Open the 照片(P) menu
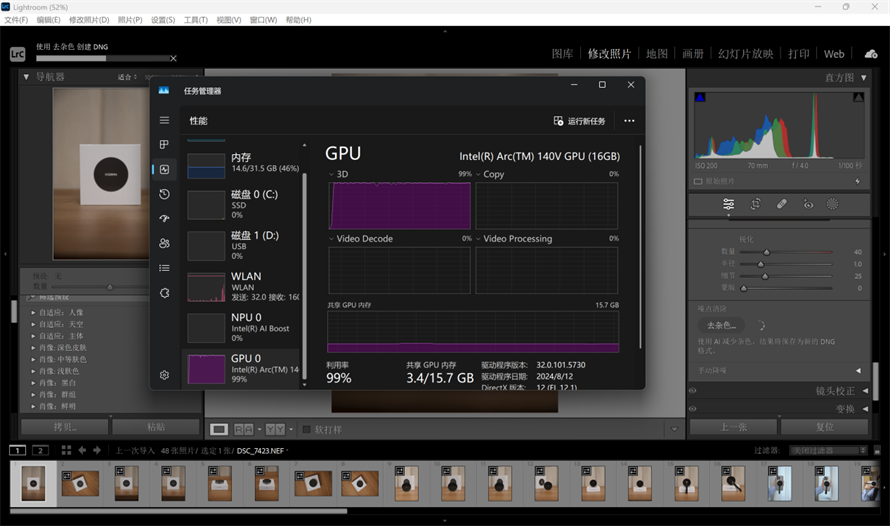The height and width of the screenshot is (526, 890). point(130,20)
